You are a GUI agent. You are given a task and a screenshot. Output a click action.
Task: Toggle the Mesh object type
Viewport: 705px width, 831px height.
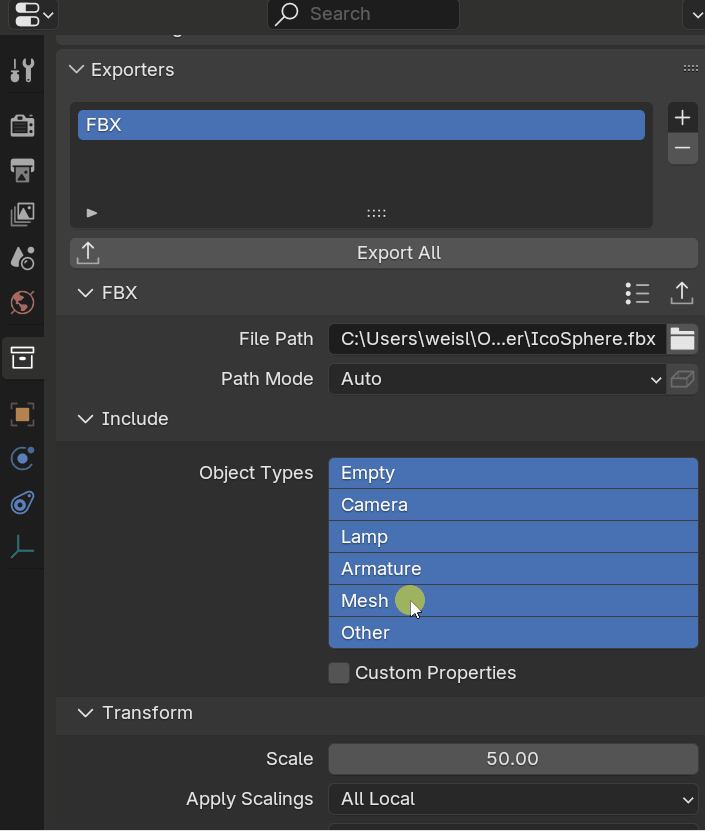pyautogui.click(x=513, y=601)
